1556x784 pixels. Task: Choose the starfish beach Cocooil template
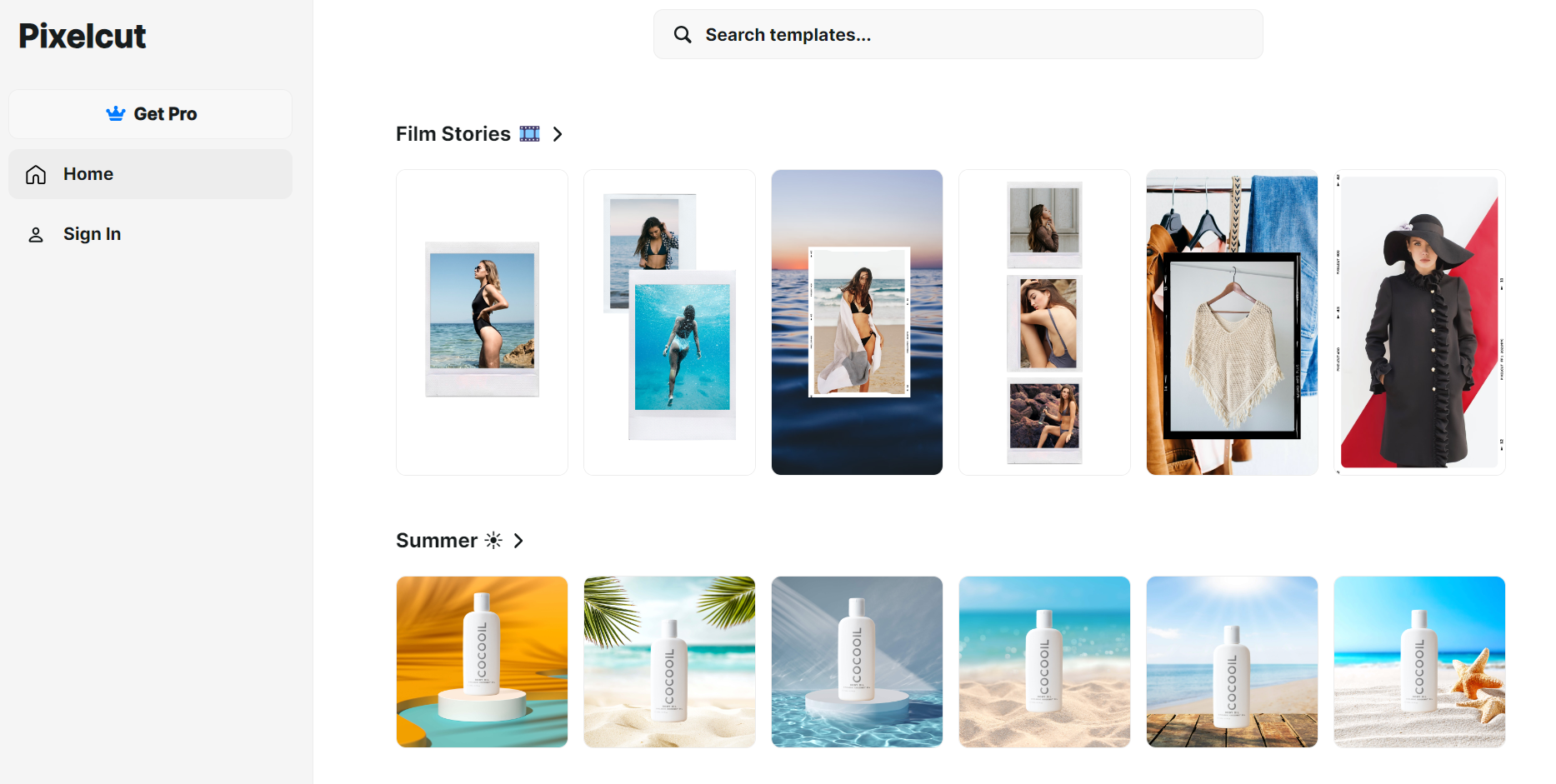(x=1419, y=662)
